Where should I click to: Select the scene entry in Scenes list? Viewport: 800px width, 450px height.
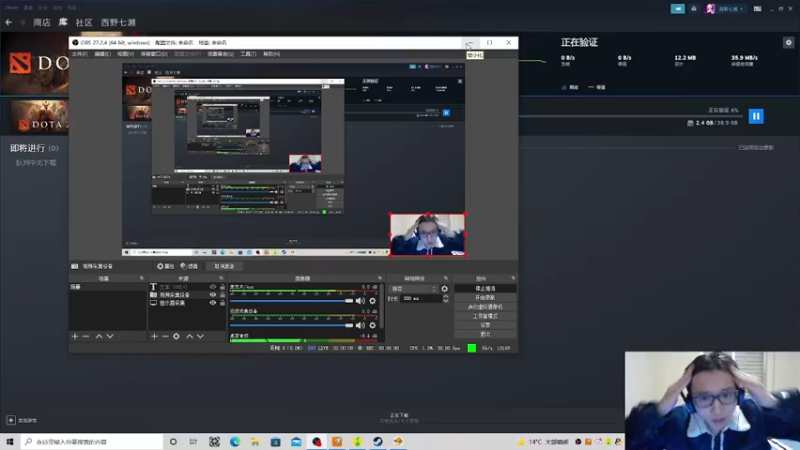coord(108,287)
